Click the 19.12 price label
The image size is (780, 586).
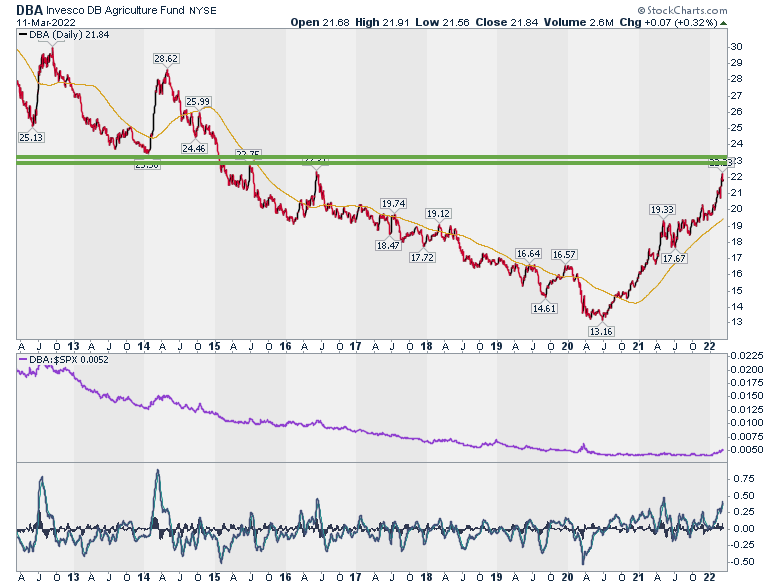coord(438,213)
